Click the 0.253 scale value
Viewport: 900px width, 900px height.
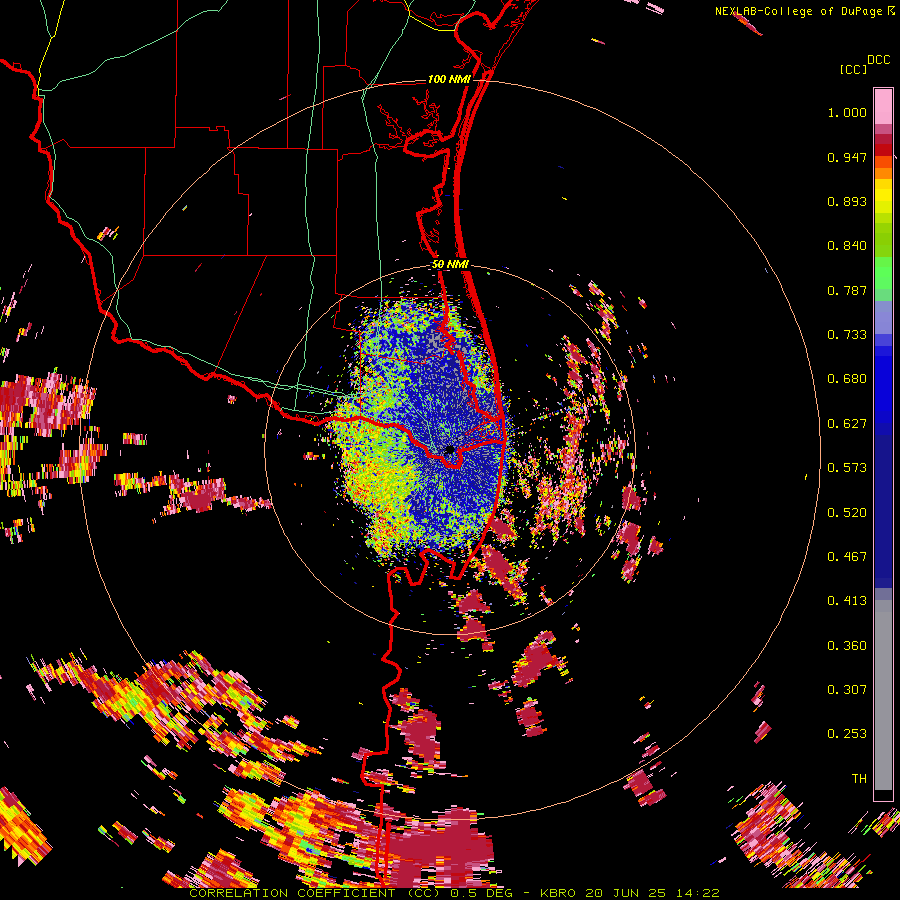(847, 734)
